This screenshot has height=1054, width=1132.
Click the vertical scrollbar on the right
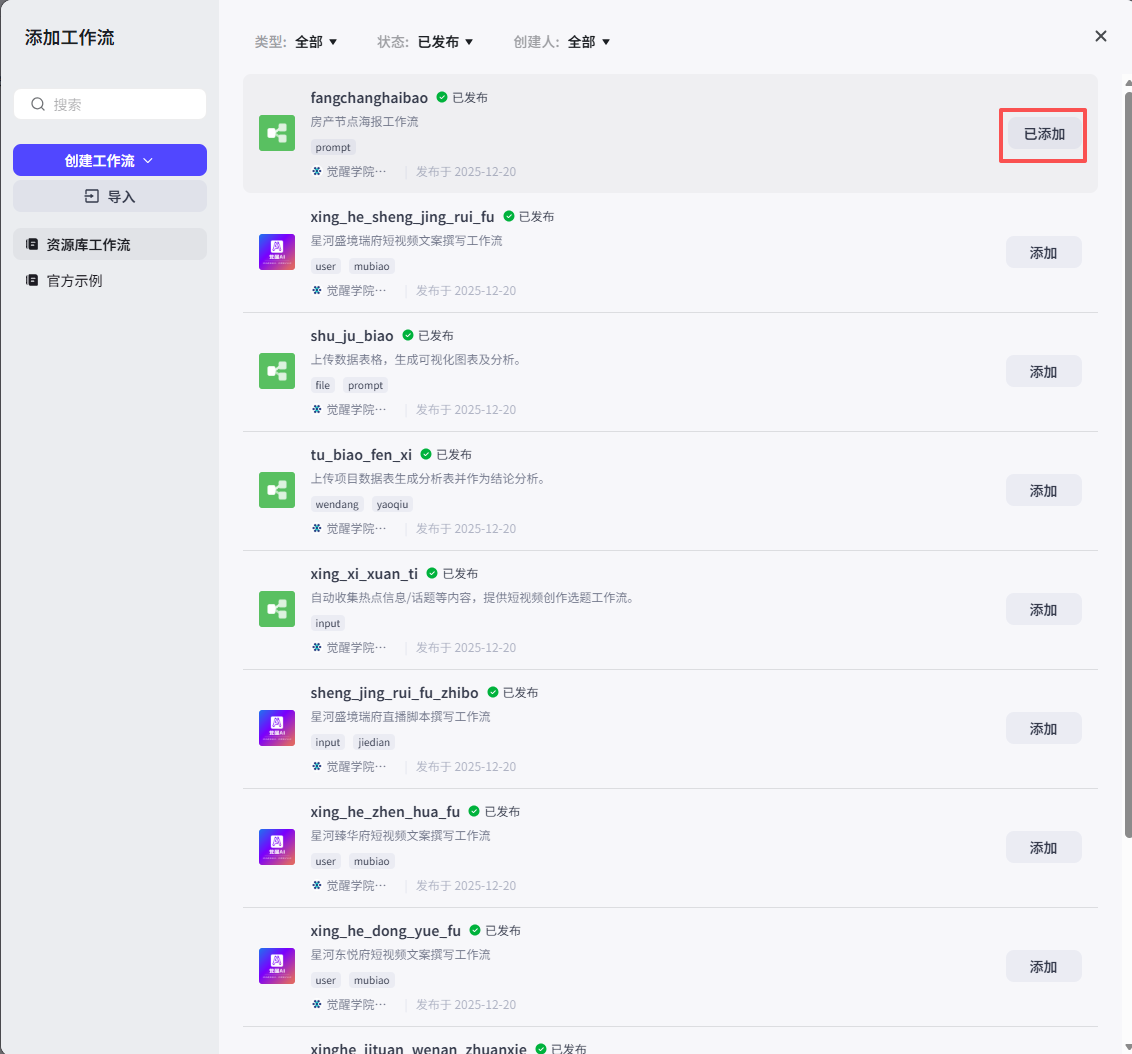[1127, 400]
